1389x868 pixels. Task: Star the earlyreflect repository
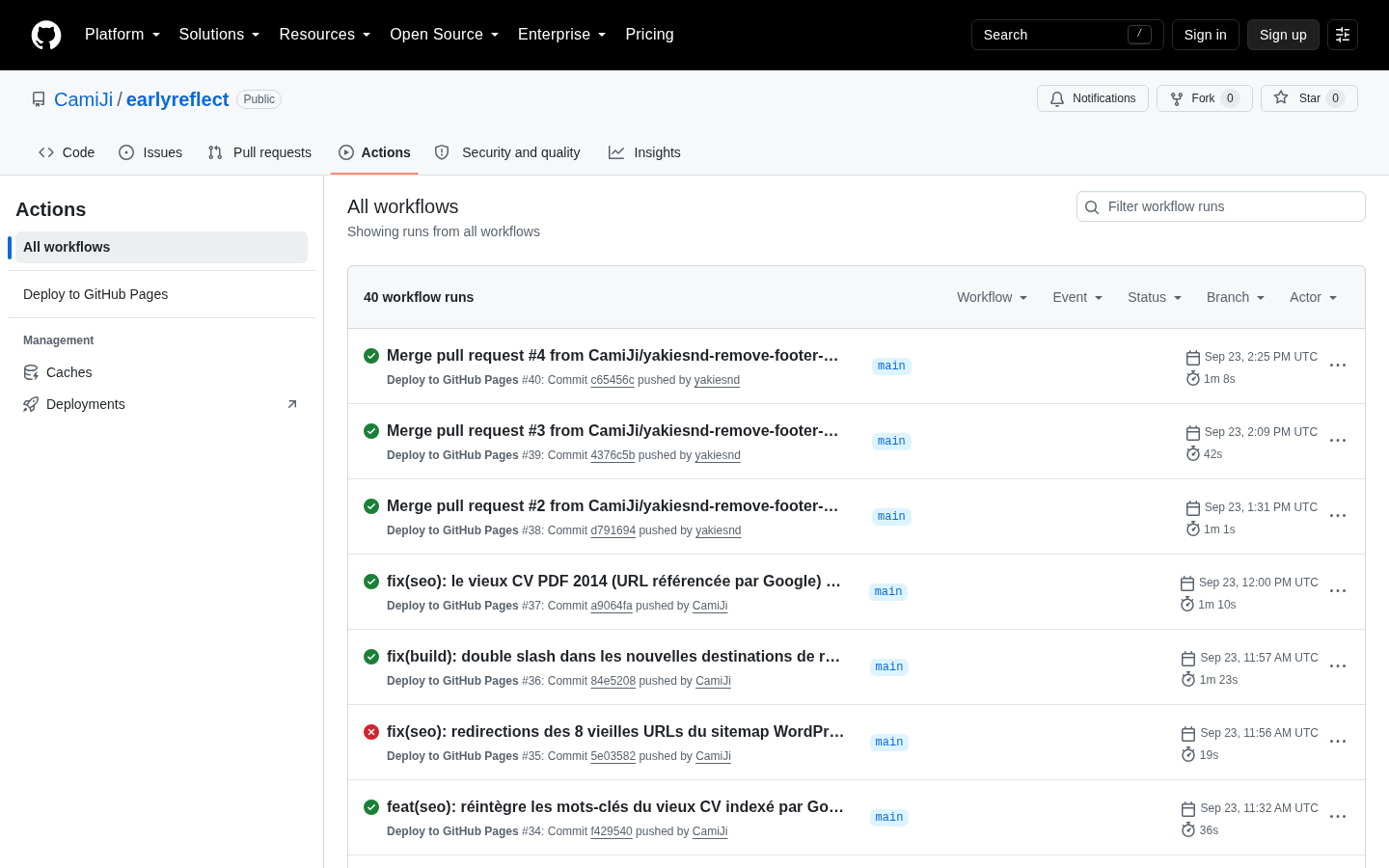click(1309, 98)
